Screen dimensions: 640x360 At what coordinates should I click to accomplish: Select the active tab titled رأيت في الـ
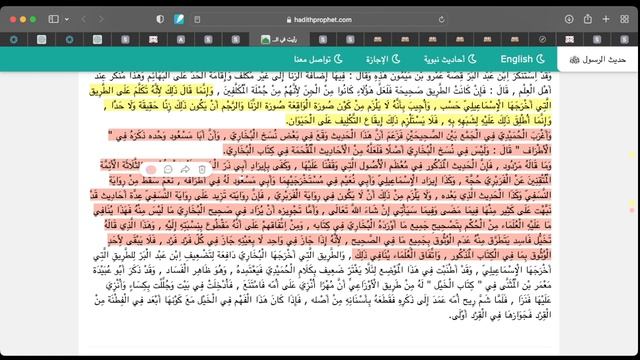pos(279,39)
